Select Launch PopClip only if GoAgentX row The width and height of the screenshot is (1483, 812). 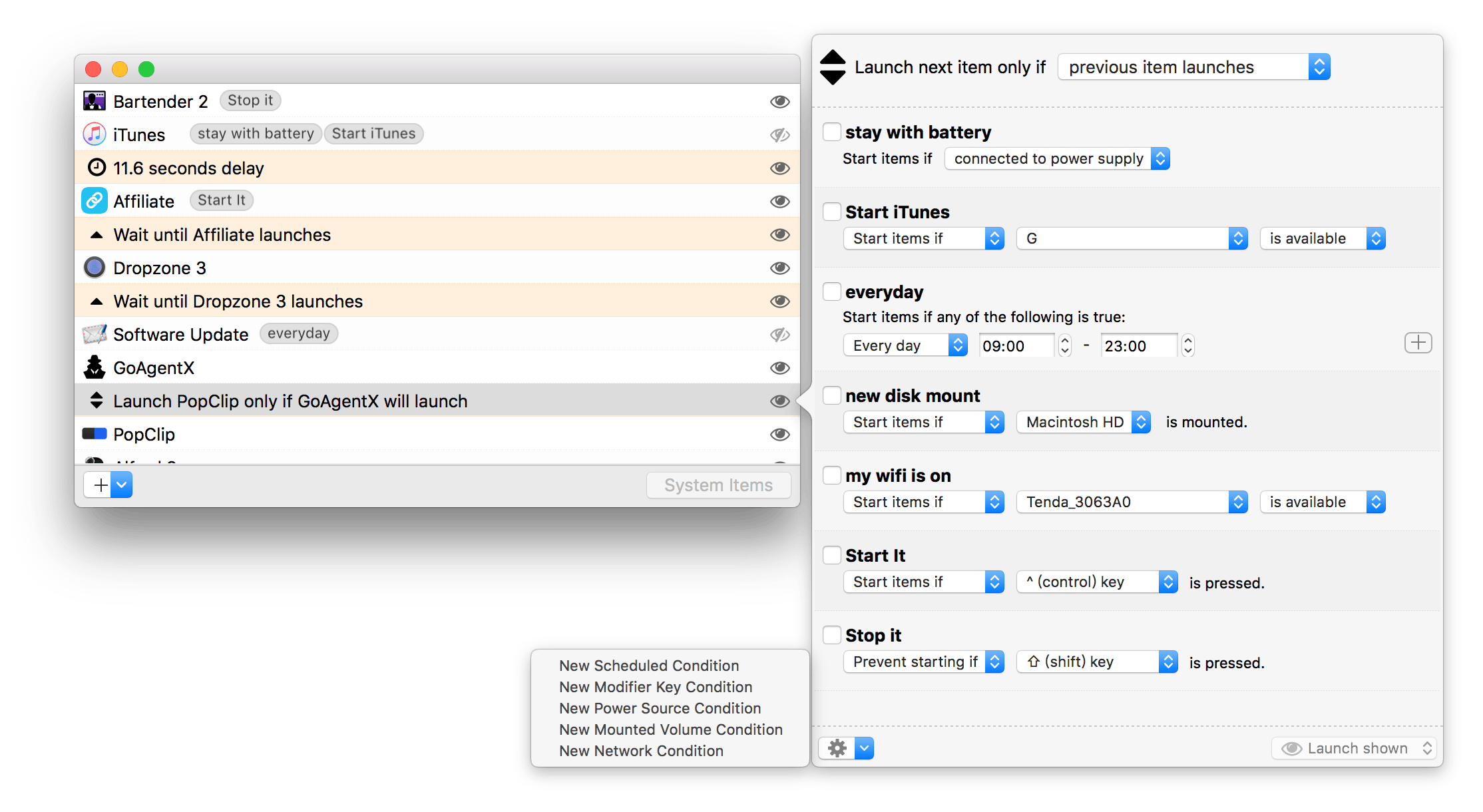pos(437,401)
